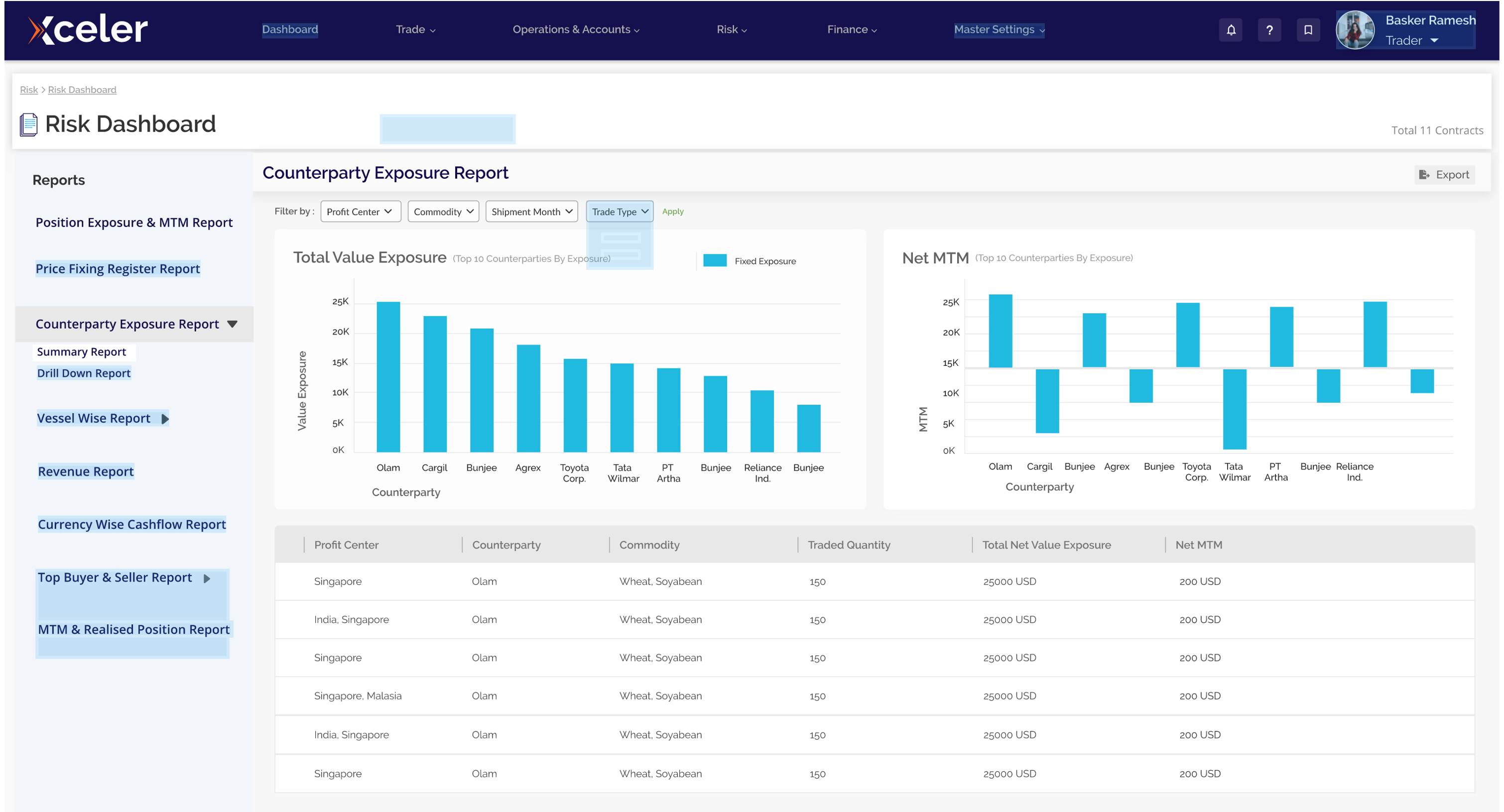Open the Risk top menu
Image resolution: width=1504 pixels, height=812 pixels.
tap(732, 29)
